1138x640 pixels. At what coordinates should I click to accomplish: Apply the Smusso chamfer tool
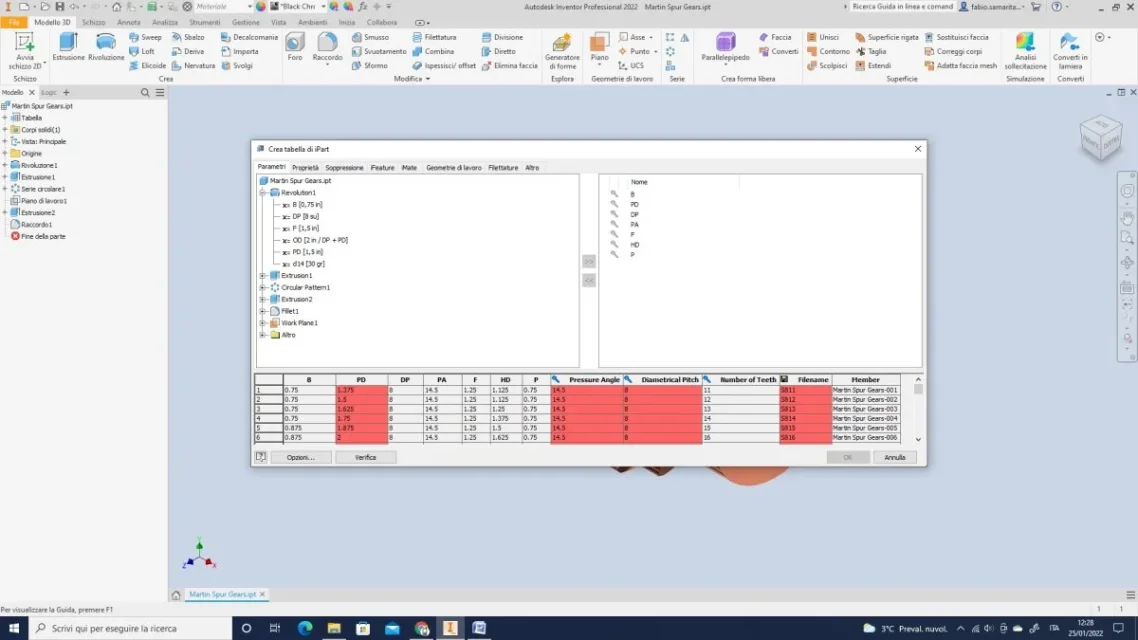click(x=370, y=37)
